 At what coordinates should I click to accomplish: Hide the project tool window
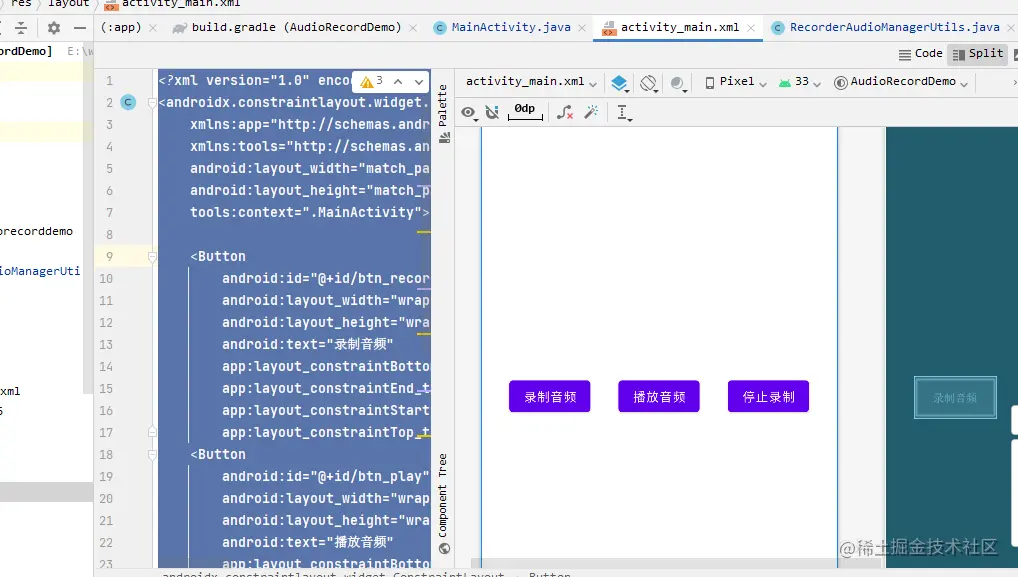click(79, 28)
